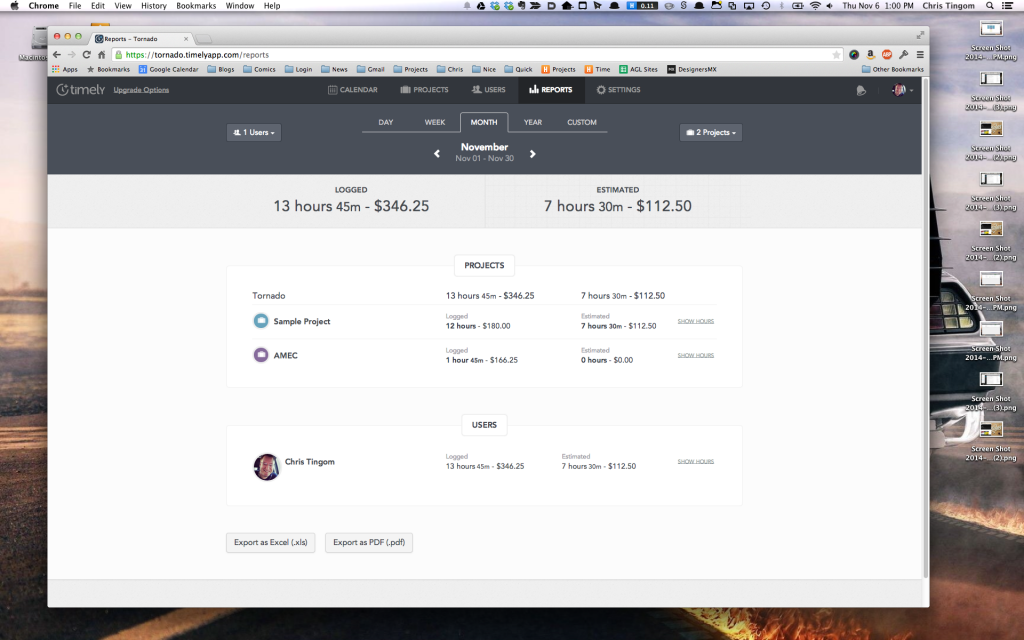The height and width of the screenshot is (640, 1024).
Task: Open Chrome's hamburger menu
Action: [x=920, y=55]
